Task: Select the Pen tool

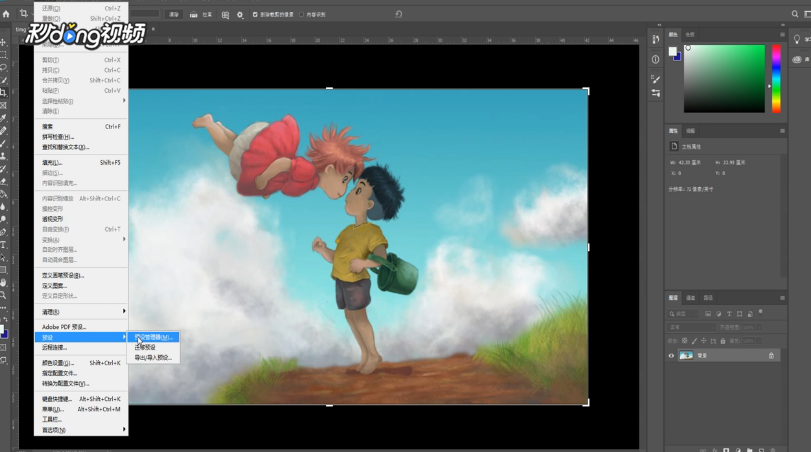Action: [x=3, y=232]
